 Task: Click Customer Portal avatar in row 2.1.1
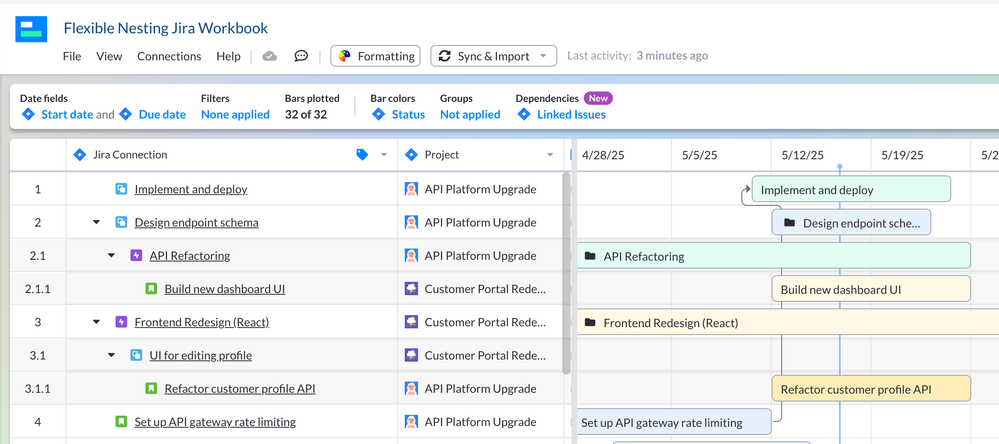tap(412, 289)
